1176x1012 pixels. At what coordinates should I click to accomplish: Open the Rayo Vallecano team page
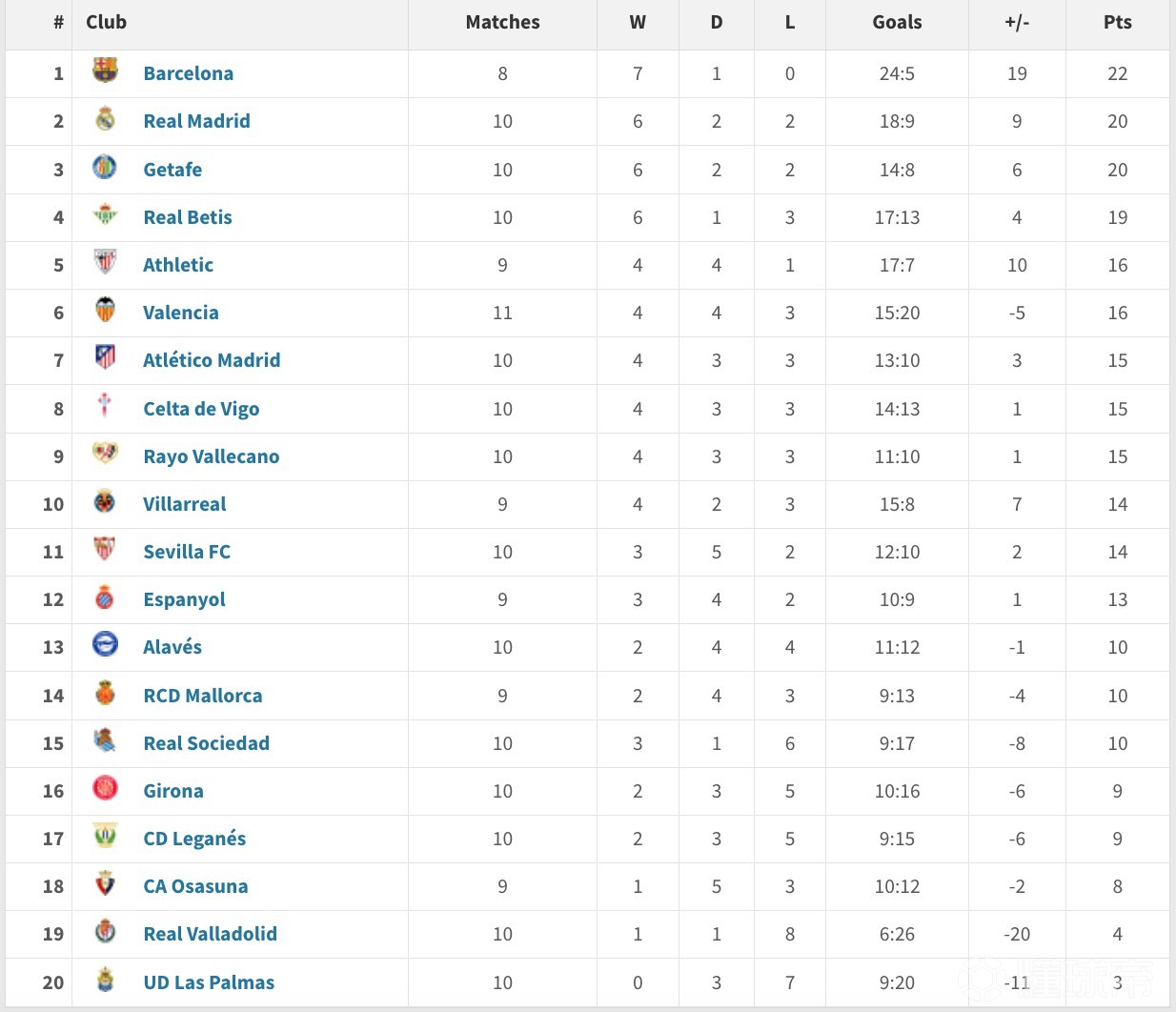point(212,456)
